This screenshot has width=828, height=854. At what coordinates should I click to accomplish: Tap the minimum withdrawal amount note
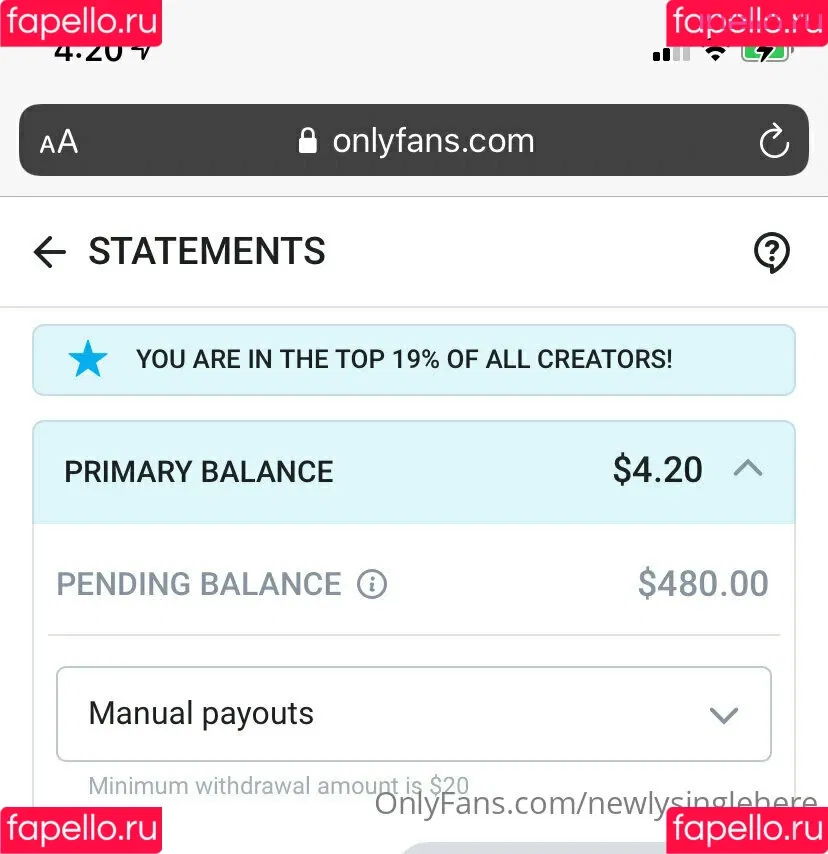click(278, 786)
